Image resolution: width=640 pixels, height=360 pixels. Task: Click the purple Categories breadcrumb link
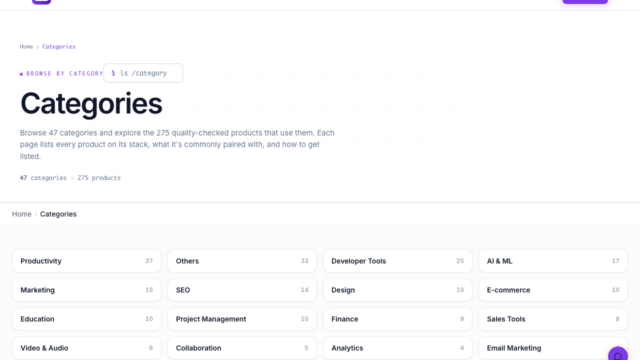pyautogui.click(x=59, y=47)
